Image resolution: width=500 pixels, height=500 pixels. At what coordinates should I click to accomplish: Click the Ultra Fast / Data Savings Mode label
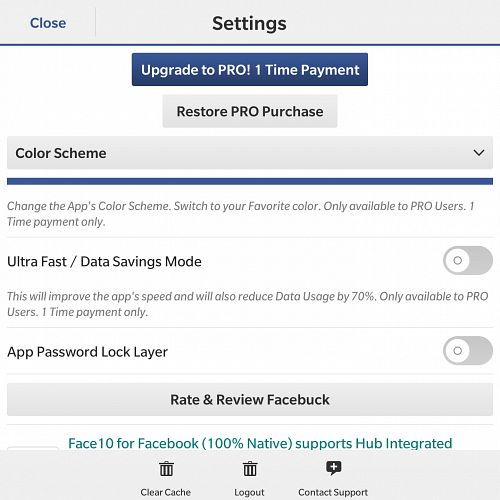104,262
